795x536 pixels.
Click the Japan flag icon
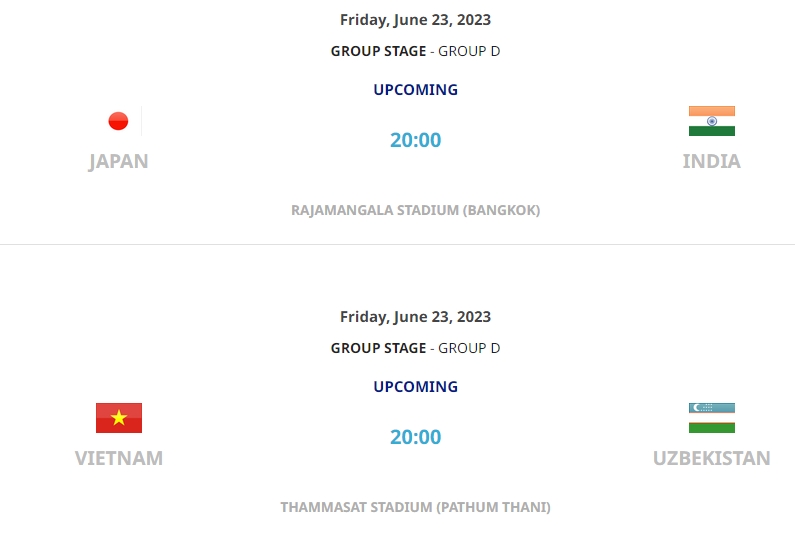click(x=119, y=121)
